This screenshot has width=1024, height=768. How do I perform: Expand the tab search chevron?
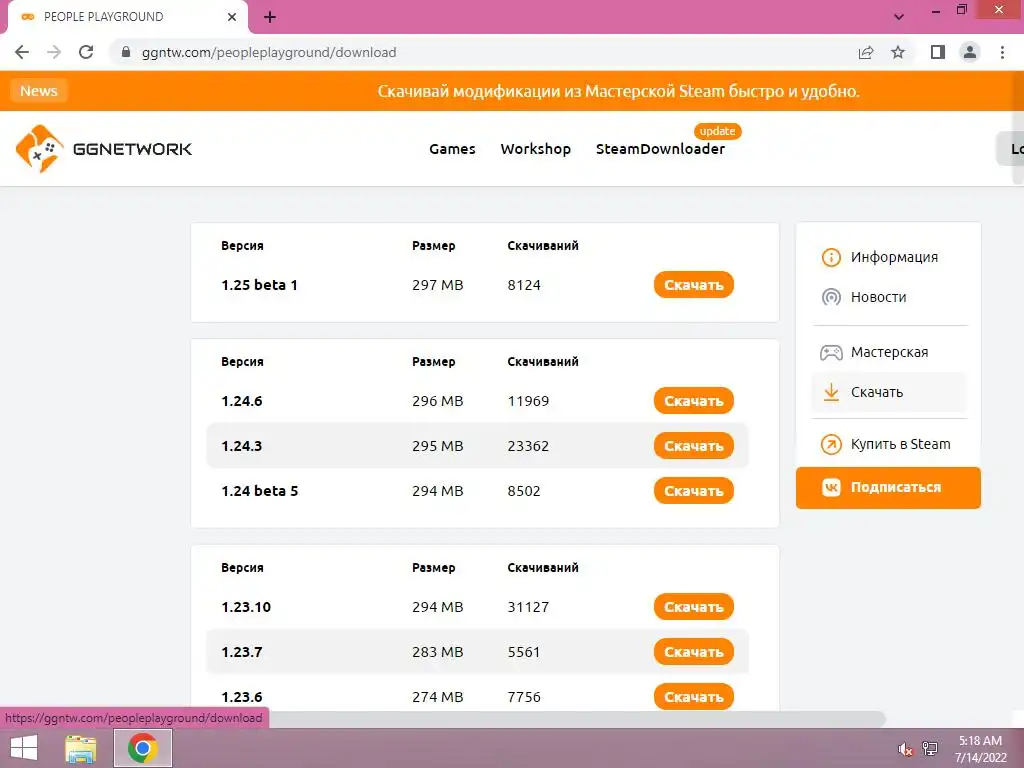click(x=899, y=17)
